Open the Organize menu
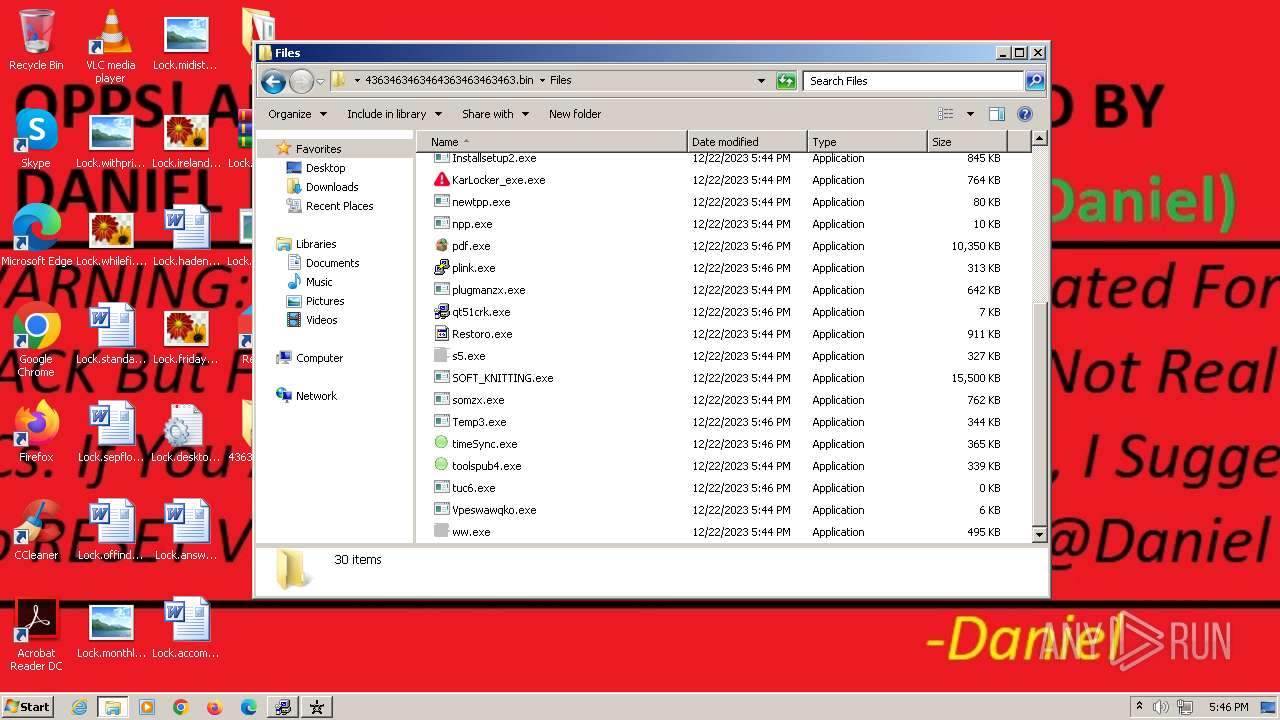 click(x=297, y=114)
